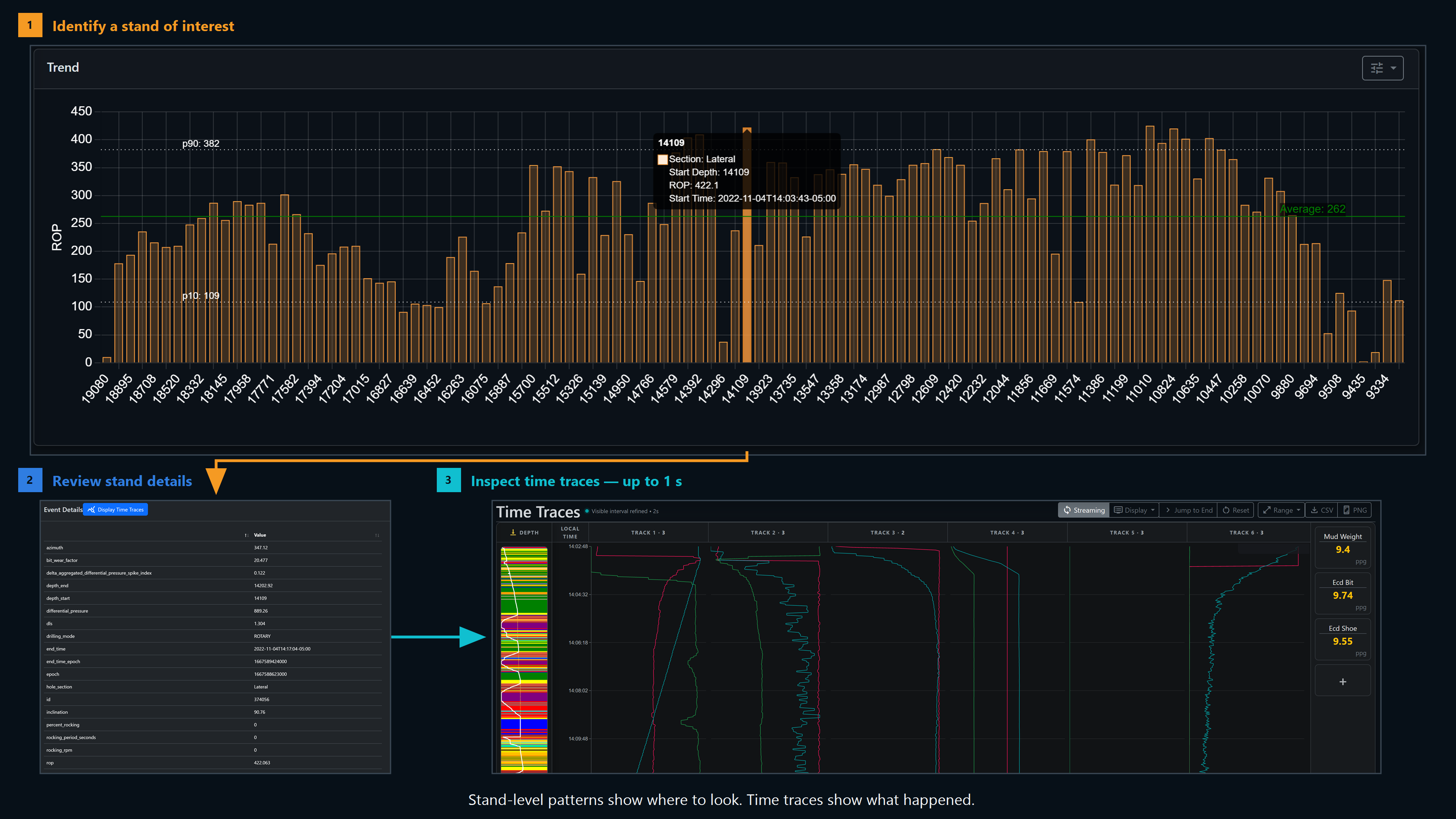Click the 19080 x-axis depth label
This screenshot has height=819, width=1456.
click(95, 388)
